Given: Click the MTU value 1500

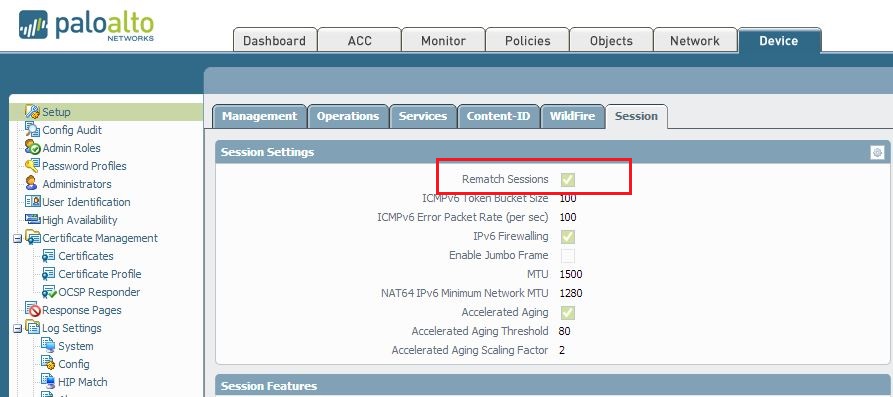Looking at the screenshot, I should (x=571, y=275).
